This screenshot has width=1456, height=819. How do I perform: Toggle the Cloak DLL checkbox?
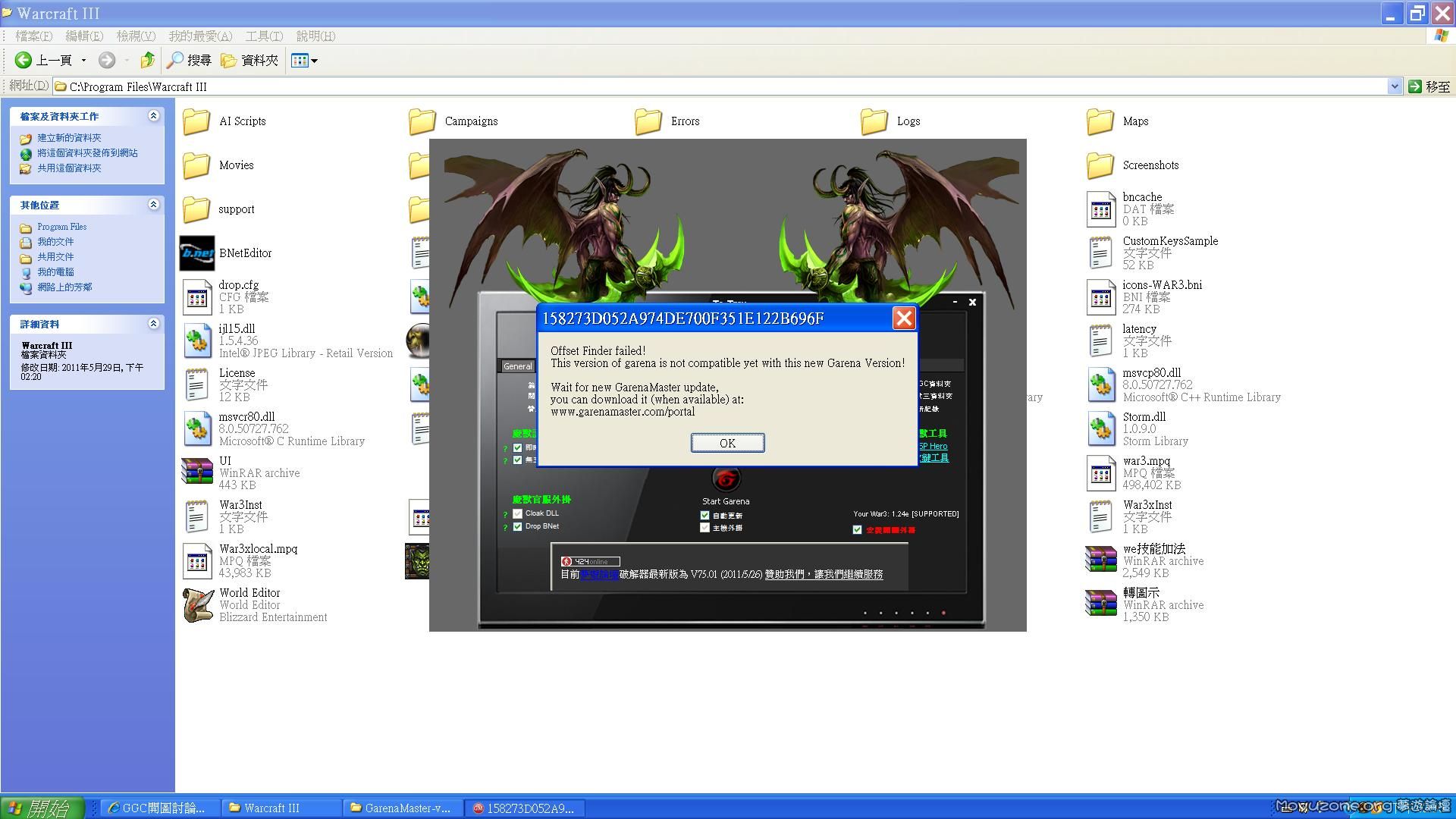click(518, 513)
